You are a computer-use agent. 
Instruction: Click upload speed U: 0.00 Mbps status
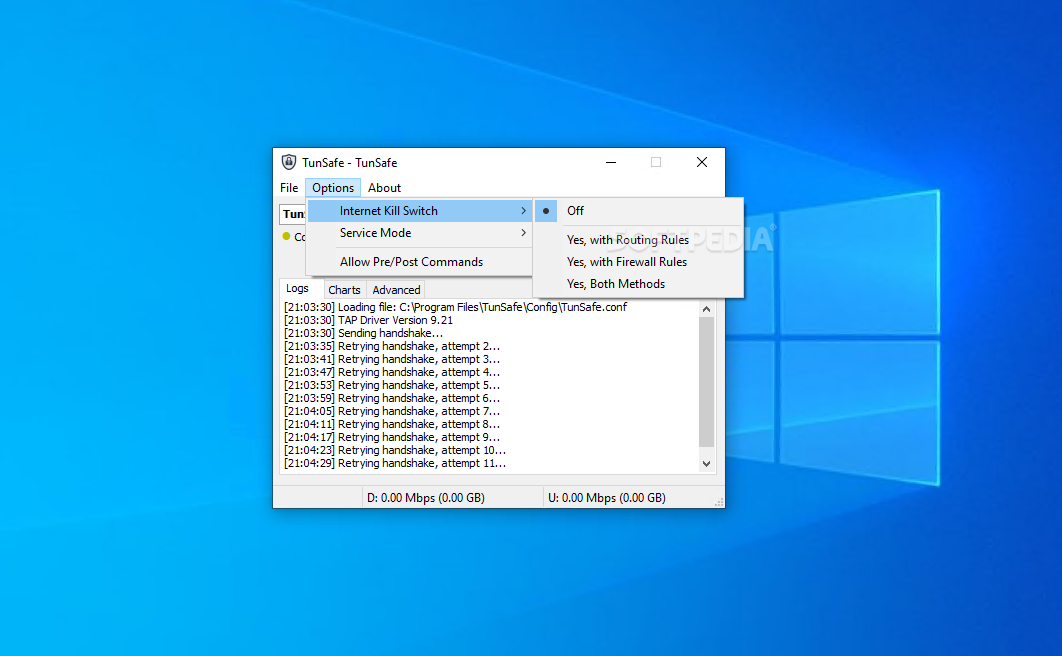pyautogui.click(x=607, y=498)
